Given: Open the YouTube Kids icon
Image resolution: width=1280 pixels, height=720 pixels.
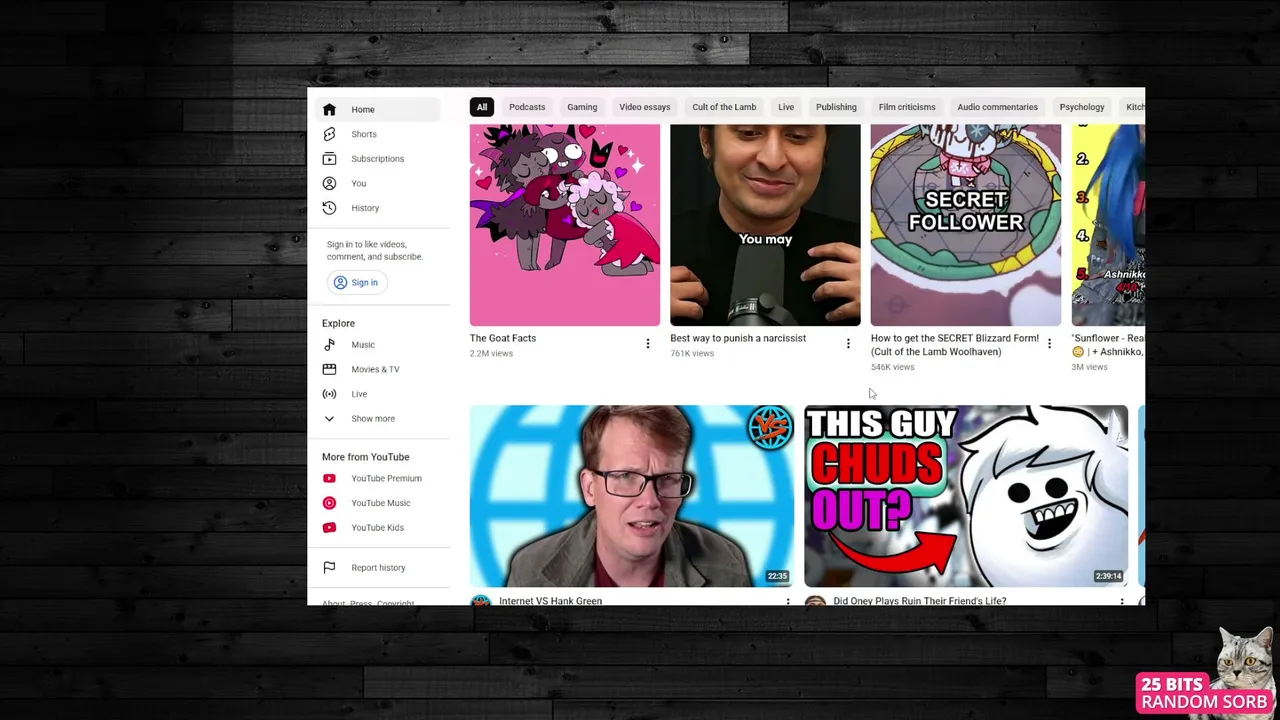Looking at the screenshot, I should 329,528.
